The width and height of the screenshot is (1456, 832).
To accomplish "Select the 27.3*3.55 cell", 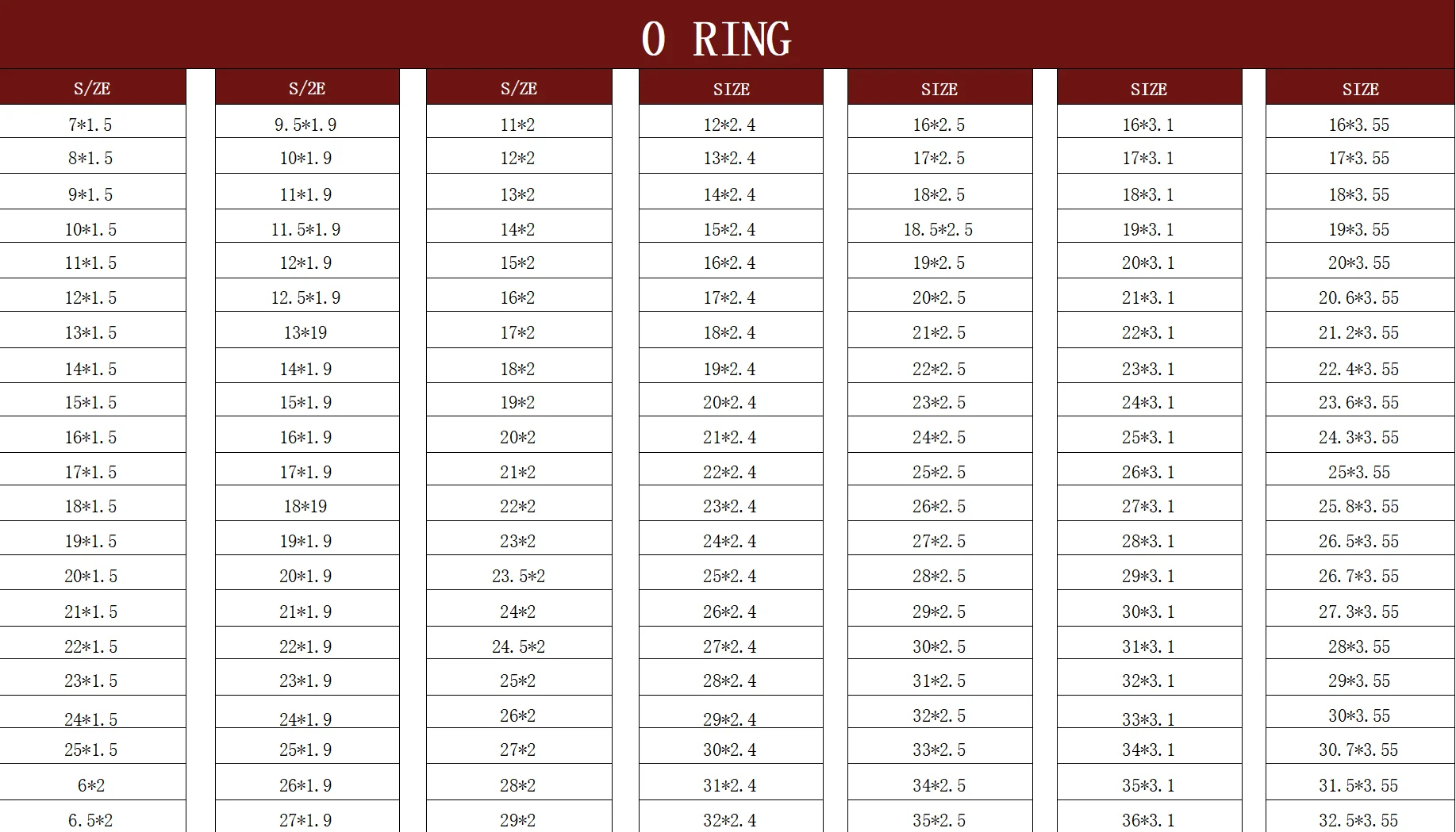I will pyautogui.click(x=1359, y=612).
